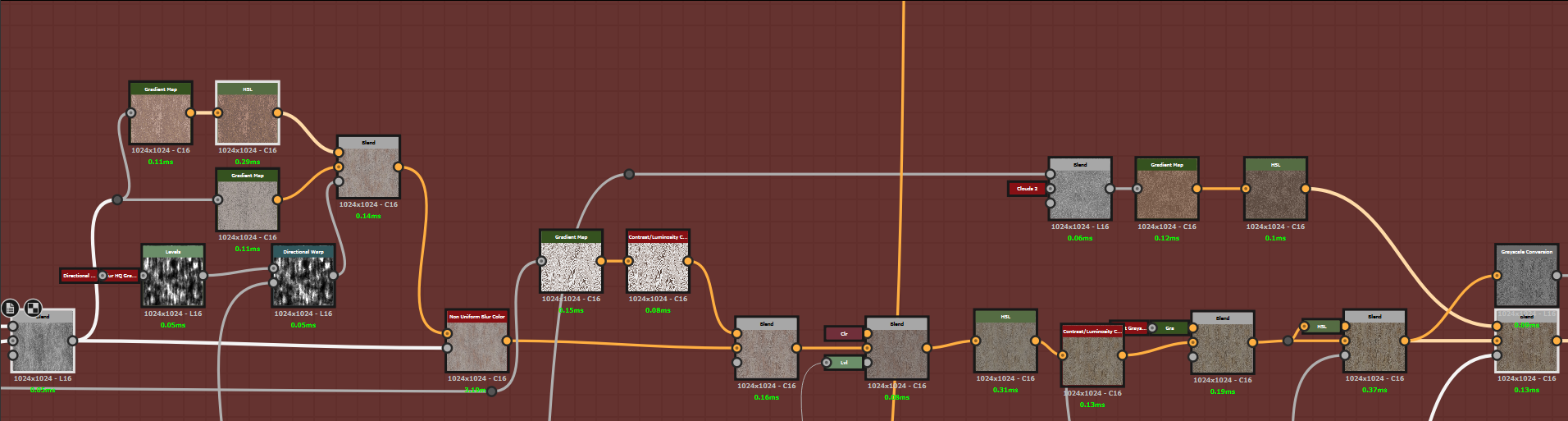Viewport: 1568px width, 421px height.
Task: Click the output pin of Greyscale Conversion node
Action: 1557,276
